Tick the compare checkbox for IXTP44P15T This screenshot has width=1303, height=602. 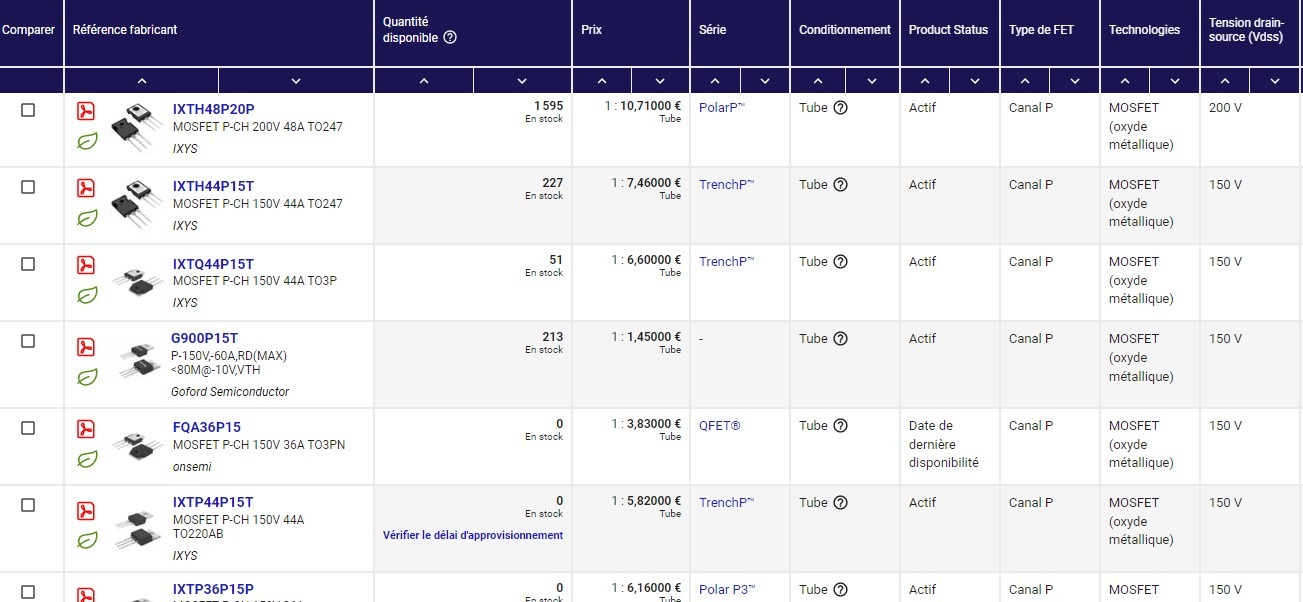(x=28, y=505)
